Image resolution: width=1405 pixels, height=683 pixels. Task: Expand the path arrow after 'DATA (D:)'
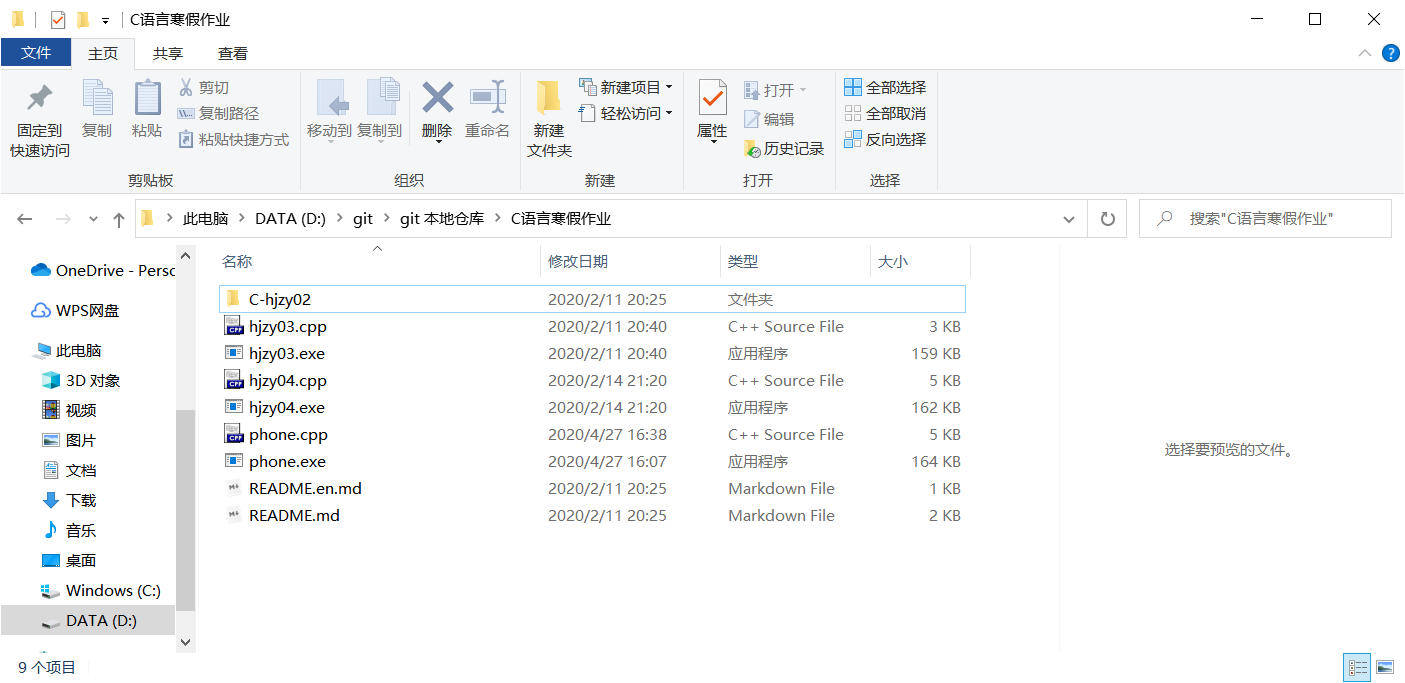coord(339,219)
